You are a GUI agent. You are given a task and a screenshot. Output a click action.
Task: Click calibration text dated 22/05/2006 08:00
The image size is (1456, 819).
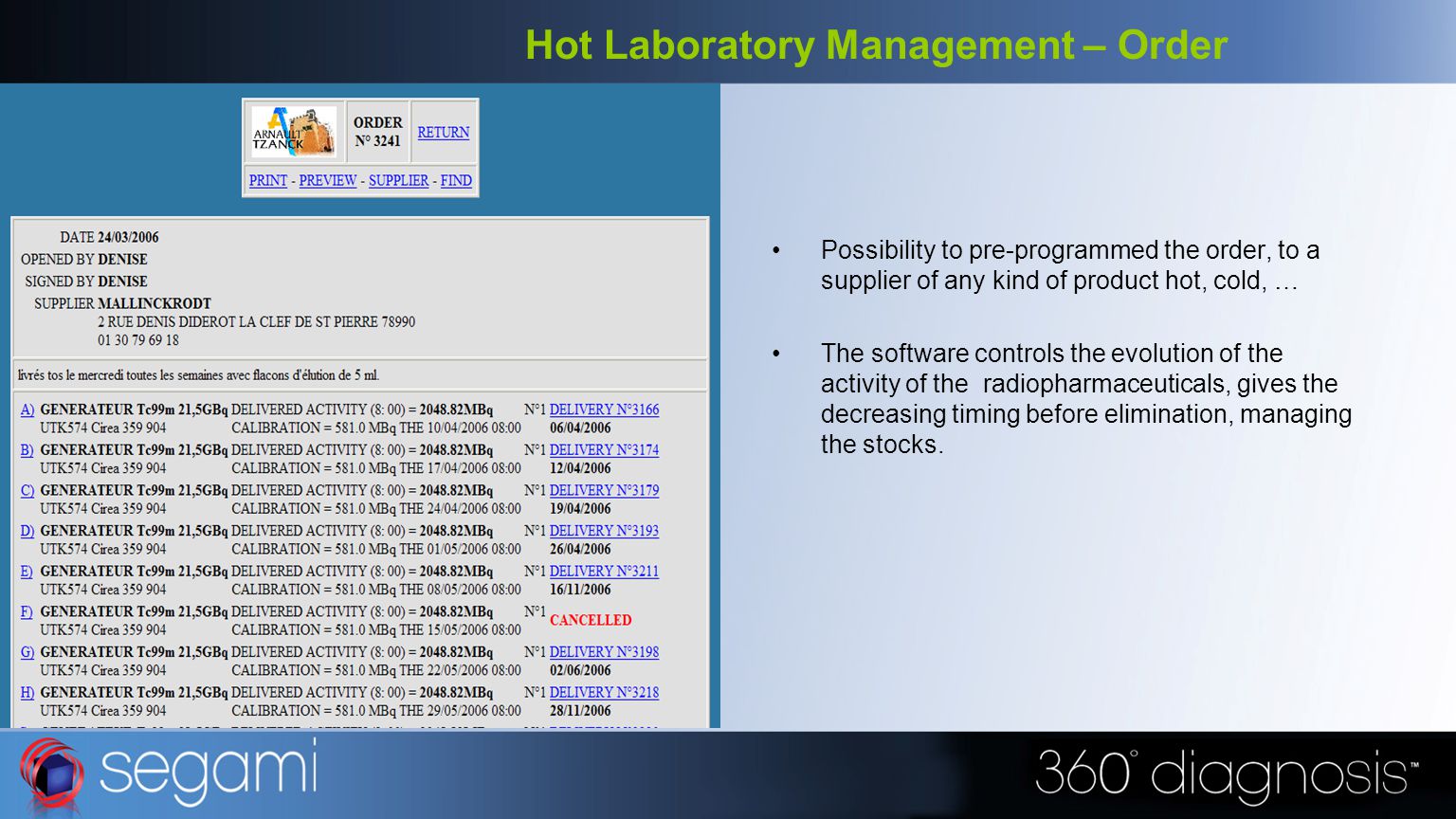[376, 670]
